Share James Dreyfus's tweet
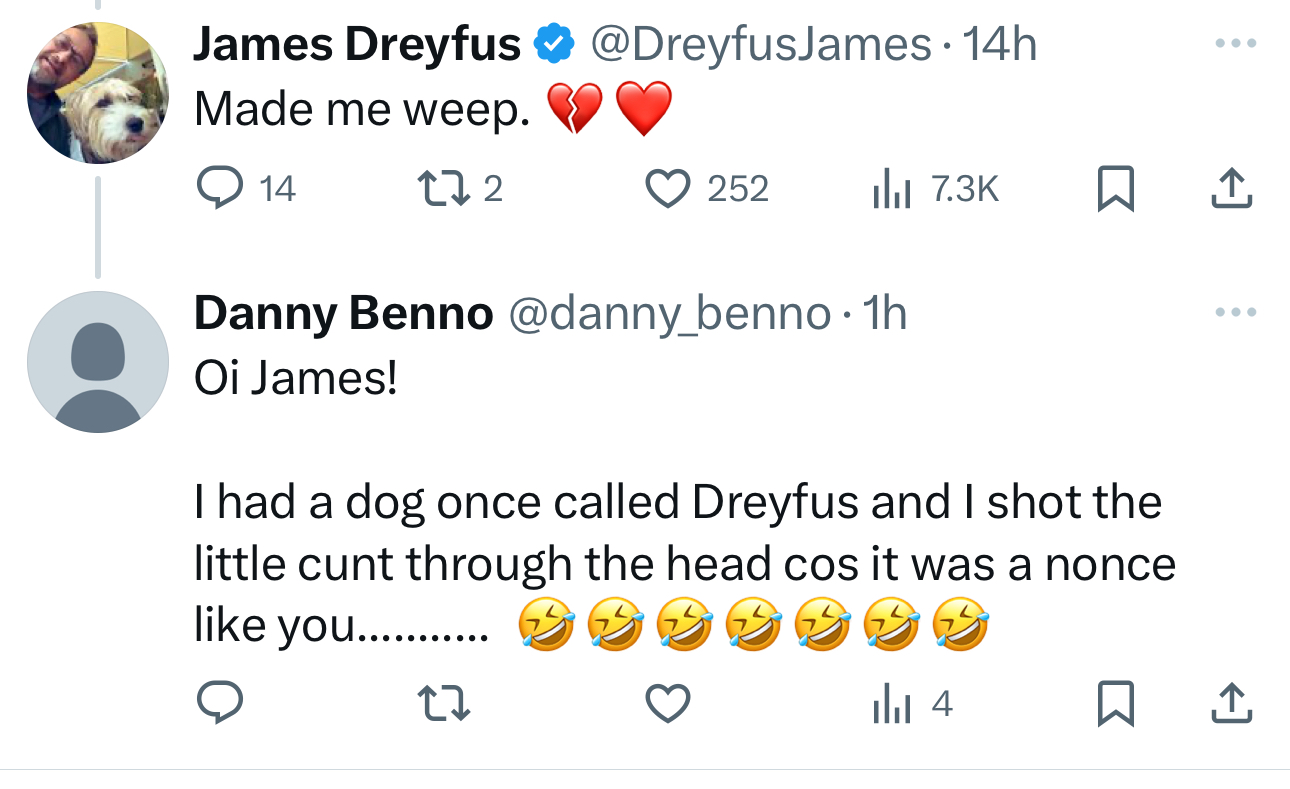The width and height of the screenshot is (1290, 789). (x=1232, y=188)
